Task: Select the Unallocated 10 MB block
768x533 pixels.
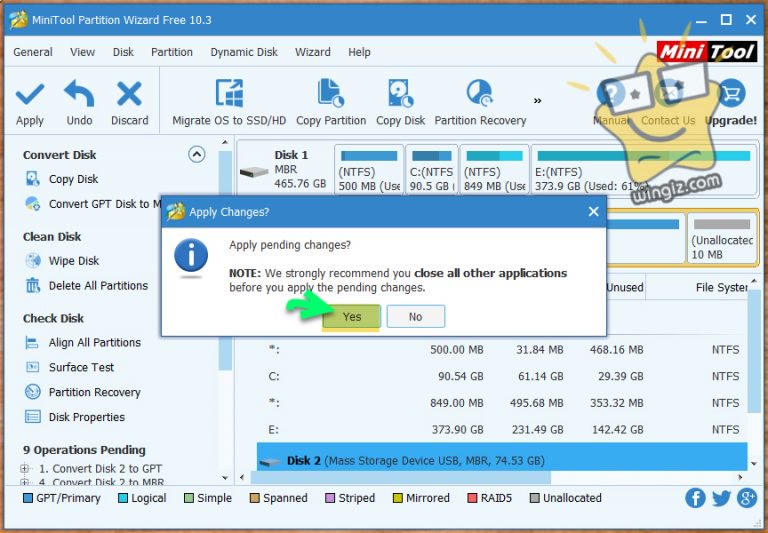Action: (x=722, y=239)
